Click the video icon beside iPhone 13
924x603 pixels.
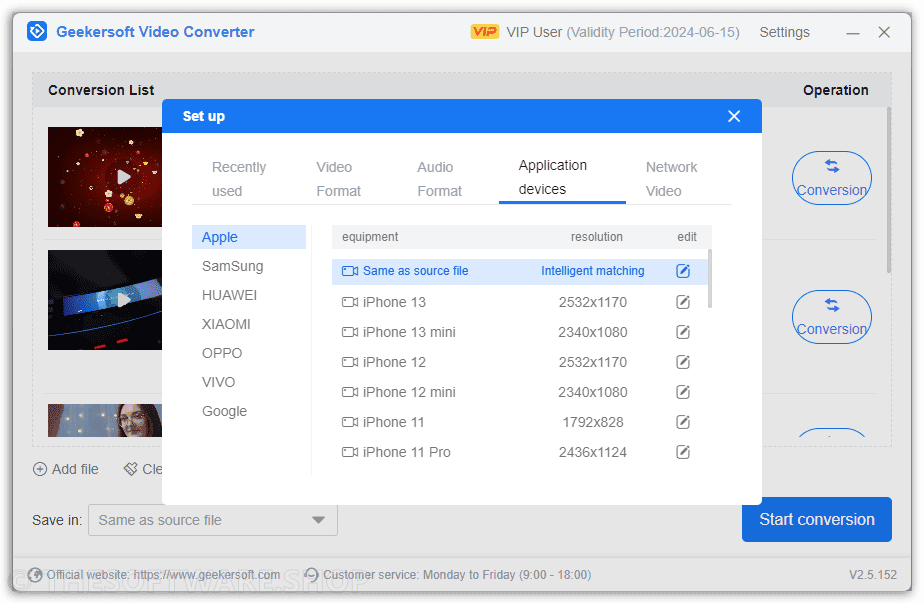(350, 302)
